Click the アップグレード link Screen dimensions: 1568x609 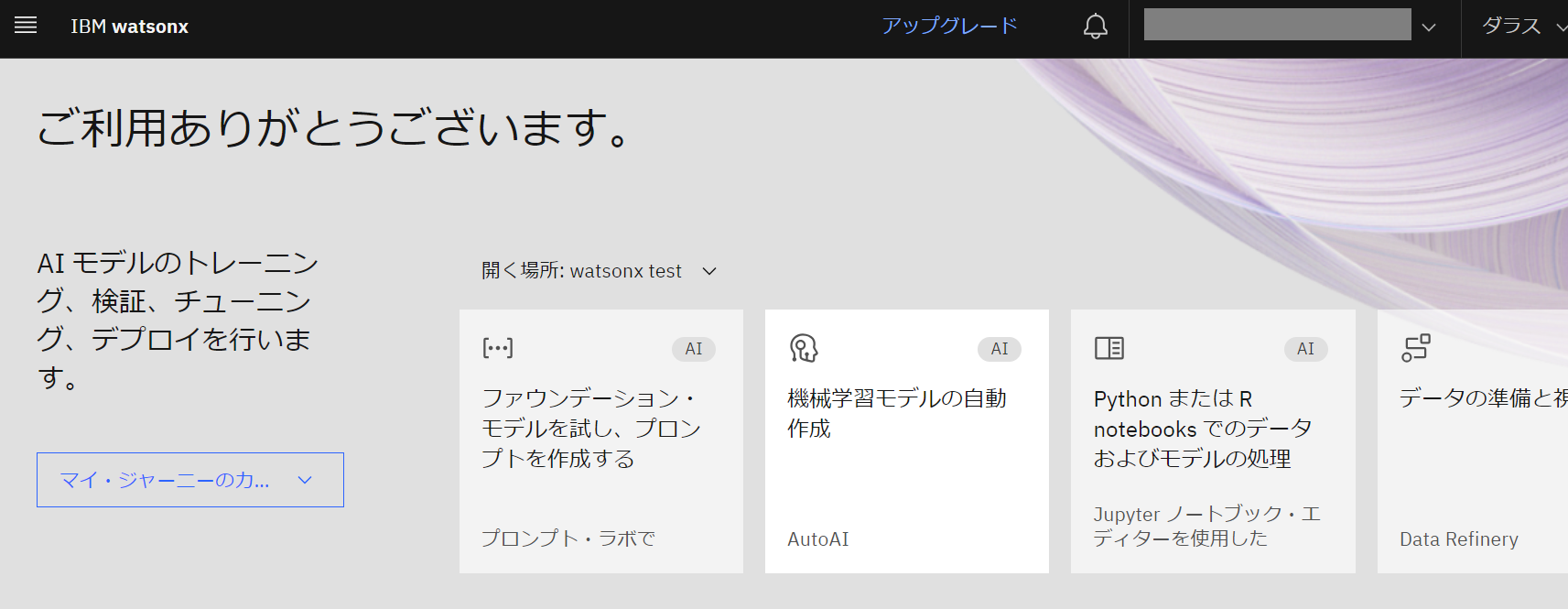pos(949,26)
